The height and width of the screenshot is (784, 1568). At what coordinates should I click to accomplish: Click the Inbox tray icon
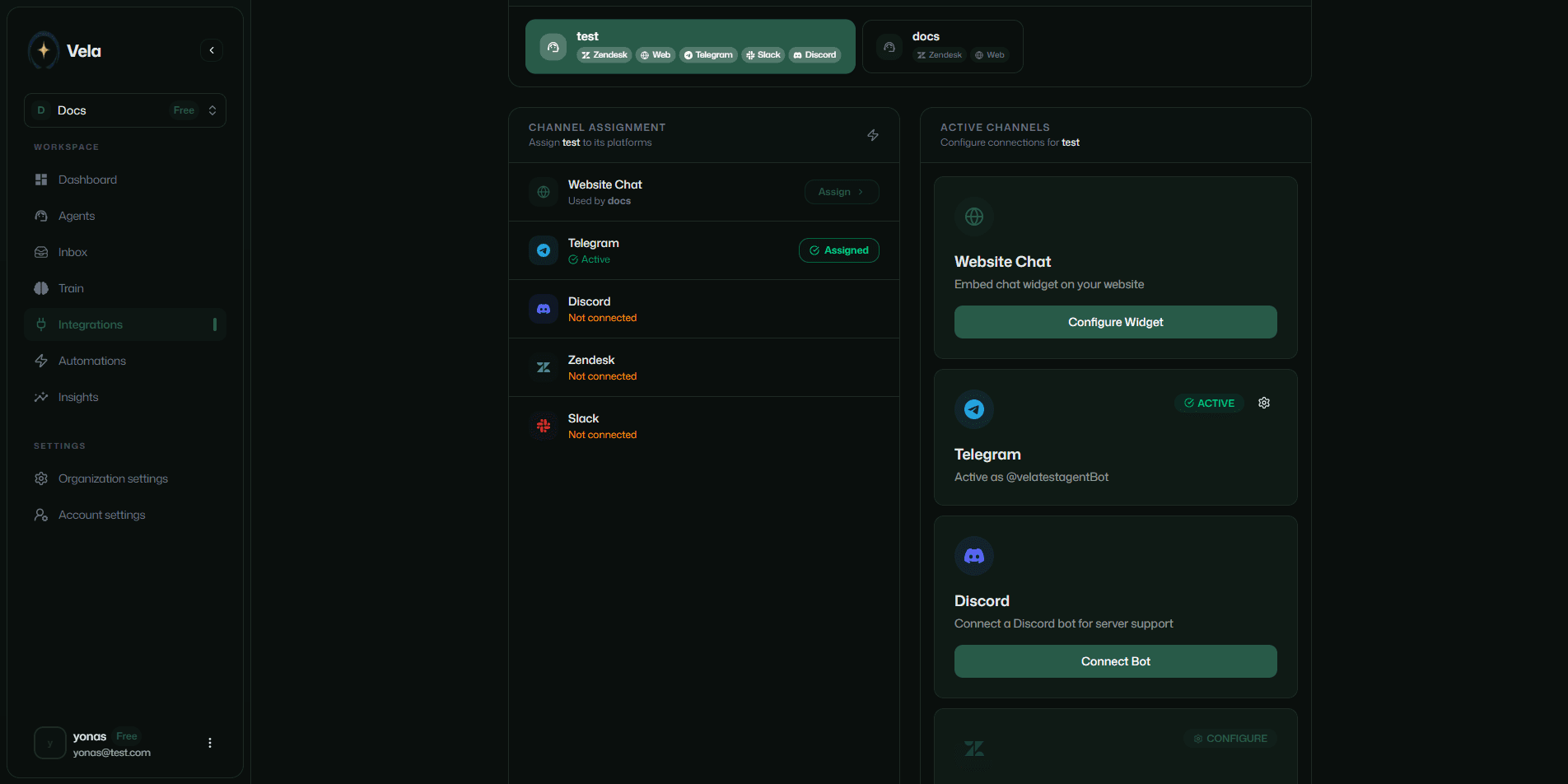pos(41,252)
